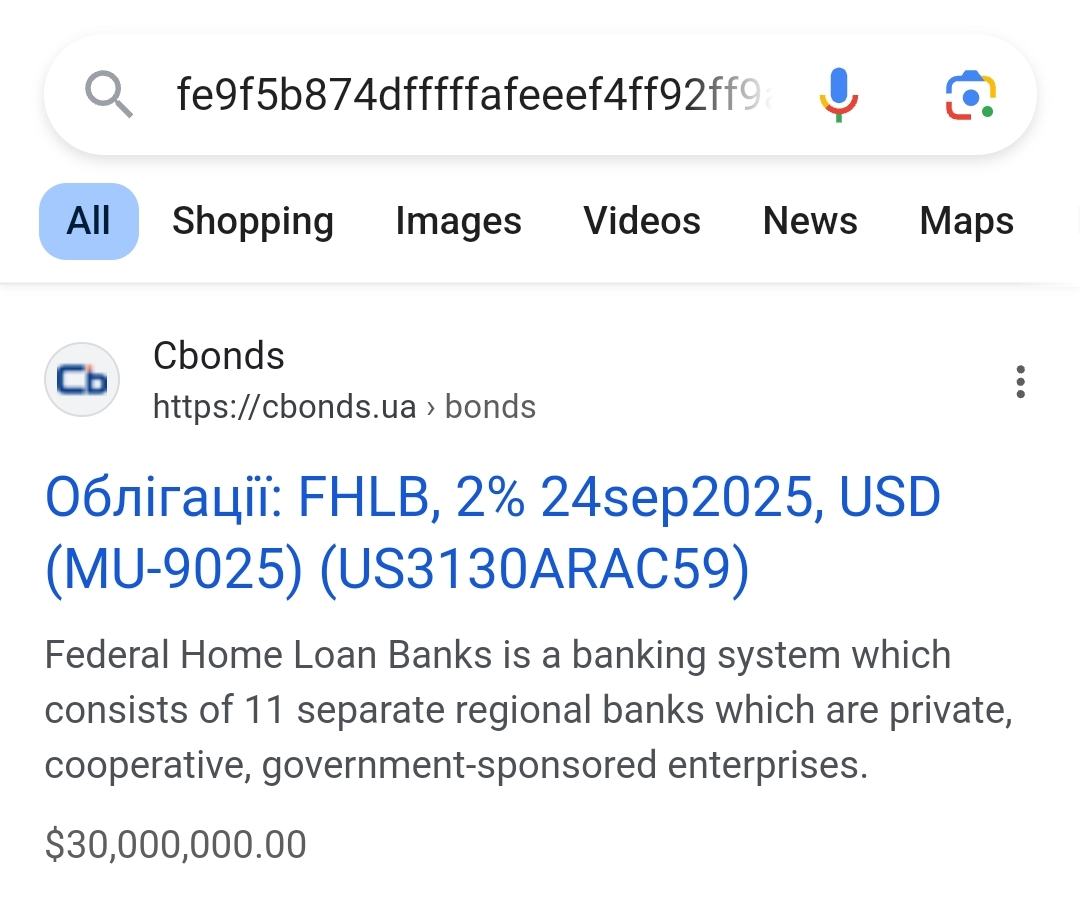
Task: Open three-dot options for Cbonds result
Action: click(1020, 381)
